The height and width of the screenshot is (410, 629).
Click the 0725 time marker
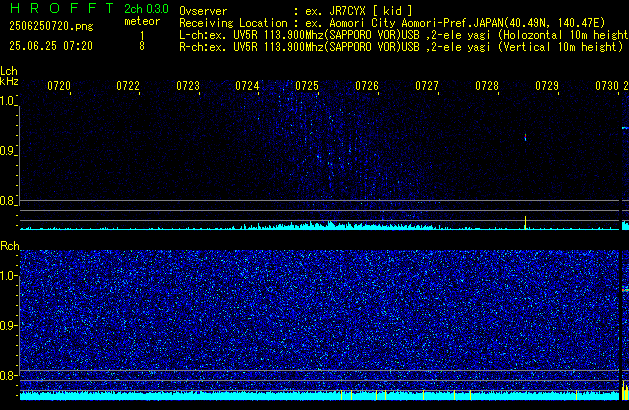click(307, 86)
